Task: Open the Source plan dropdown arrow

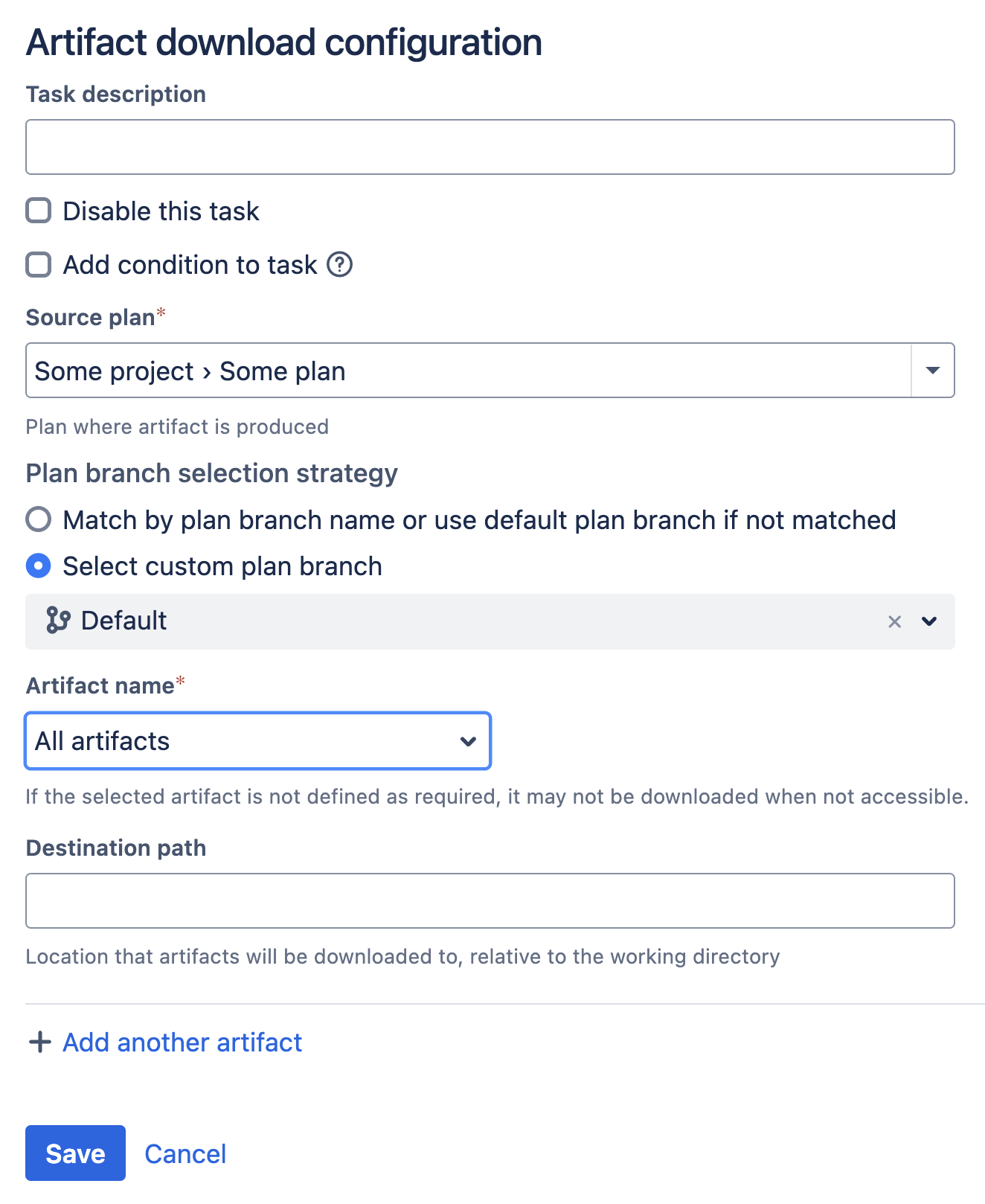Action: [x=932, y=371]
